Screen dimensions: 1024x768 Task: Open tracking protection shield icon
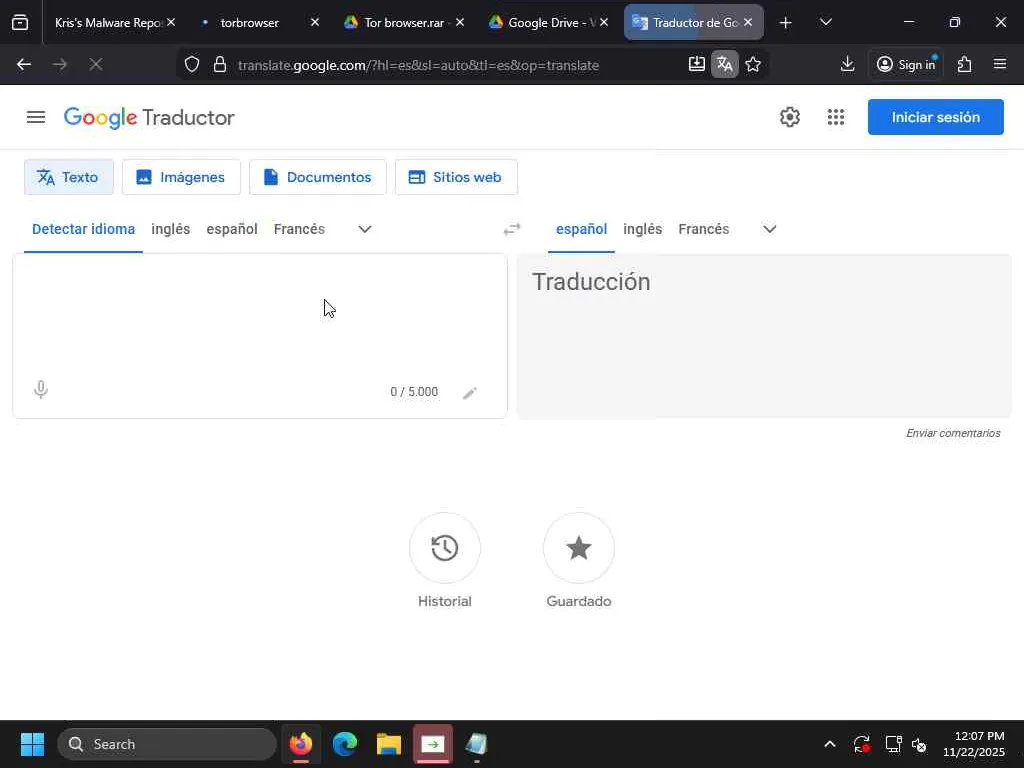click(x=191, y=65)
